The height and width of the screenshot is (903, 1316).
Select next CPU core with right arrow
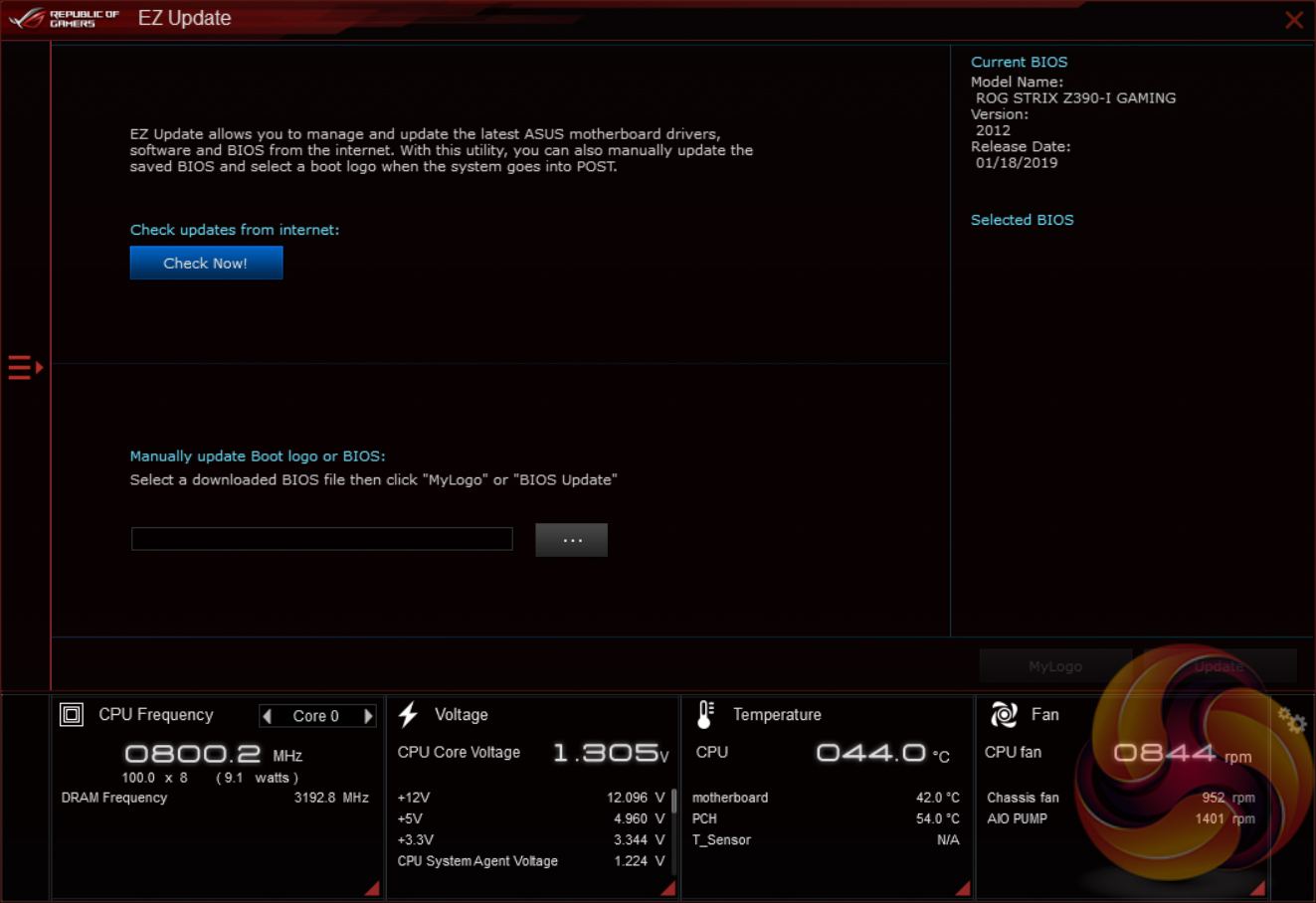(x=368, y=716)
